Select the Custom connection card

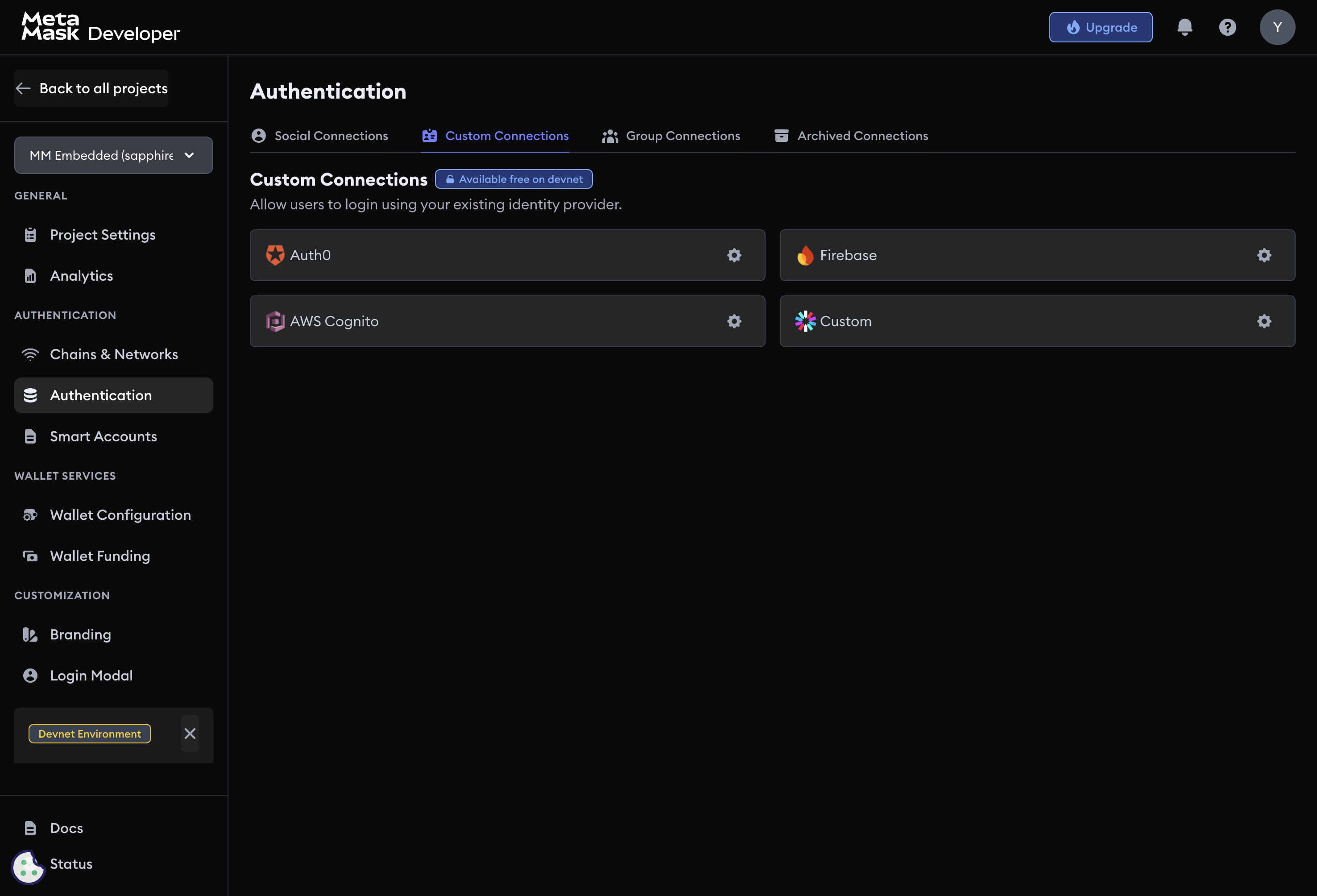[1037, 321]
